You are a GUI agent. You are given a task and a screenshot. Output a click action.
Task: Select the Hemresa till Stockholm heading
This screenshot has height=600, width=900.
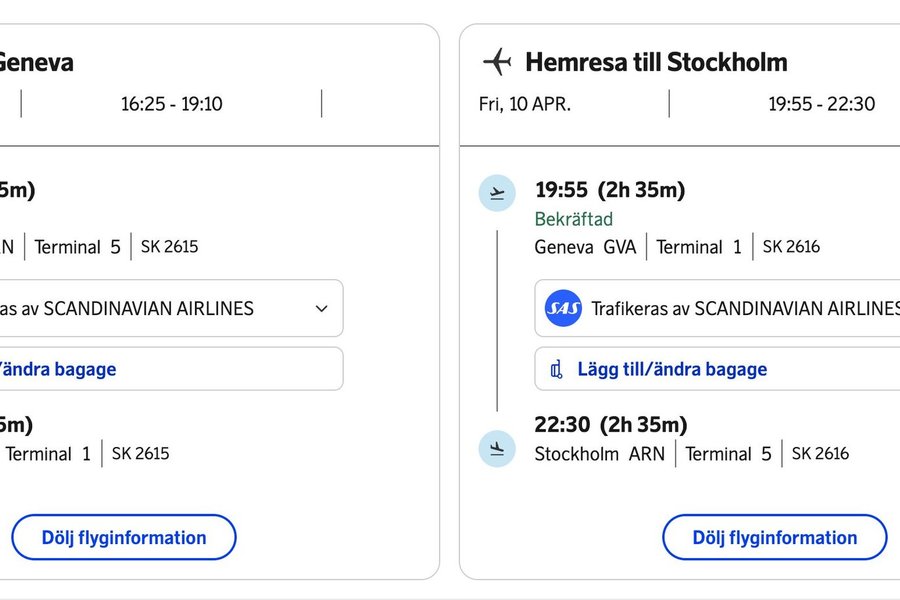(x=656, y=62)
